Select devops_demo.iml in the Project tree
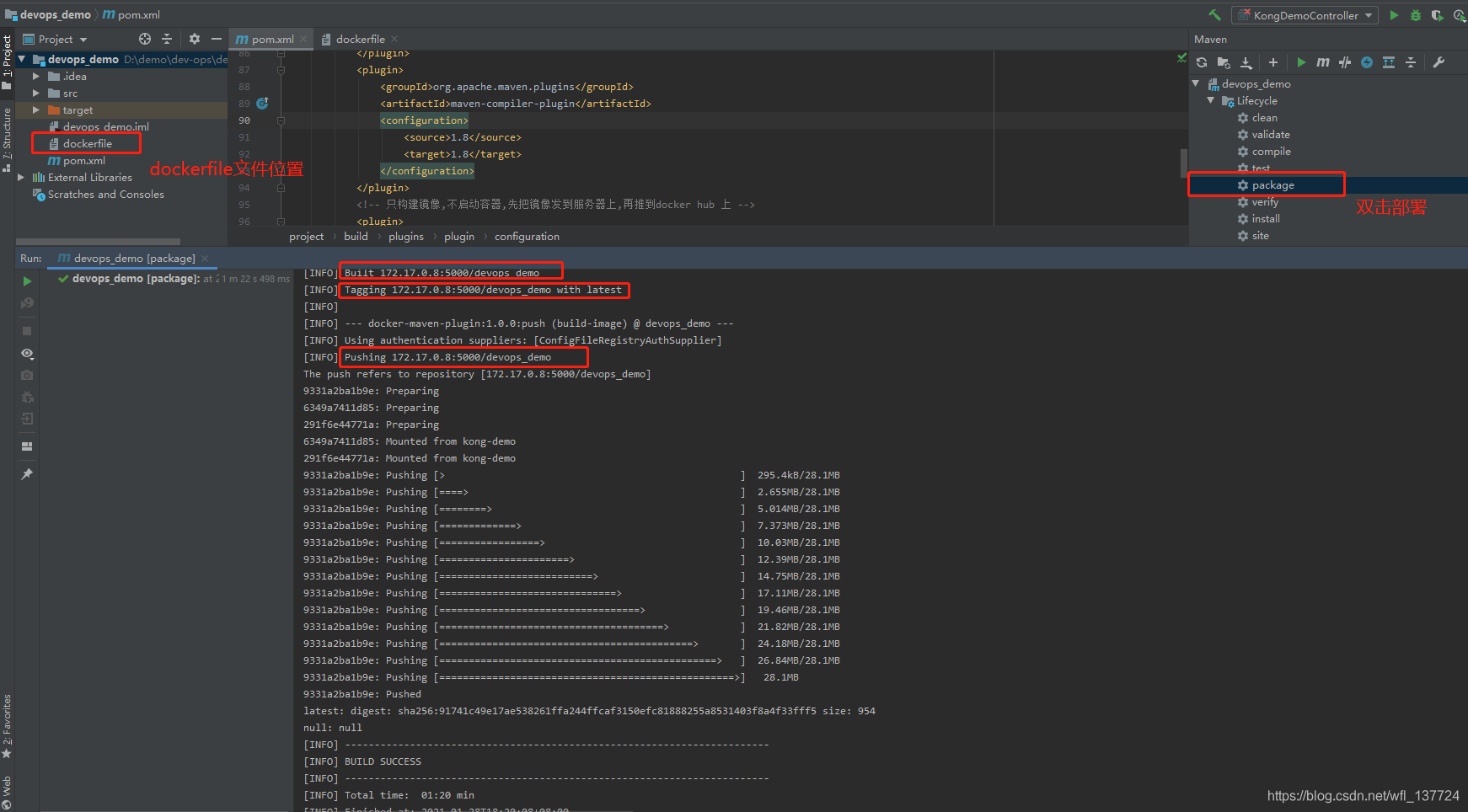1468x812 pixels. click(x=105, y=126)
